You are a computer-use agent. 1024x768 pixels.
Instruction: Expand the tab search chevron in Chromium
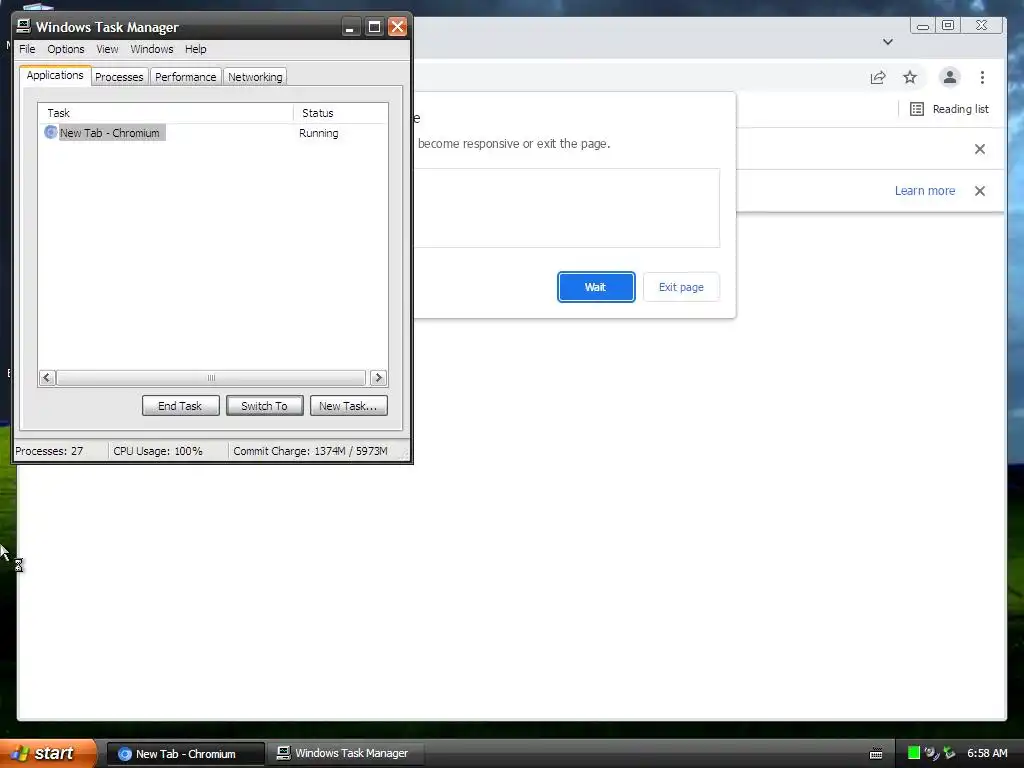click(x=888, y=42)
